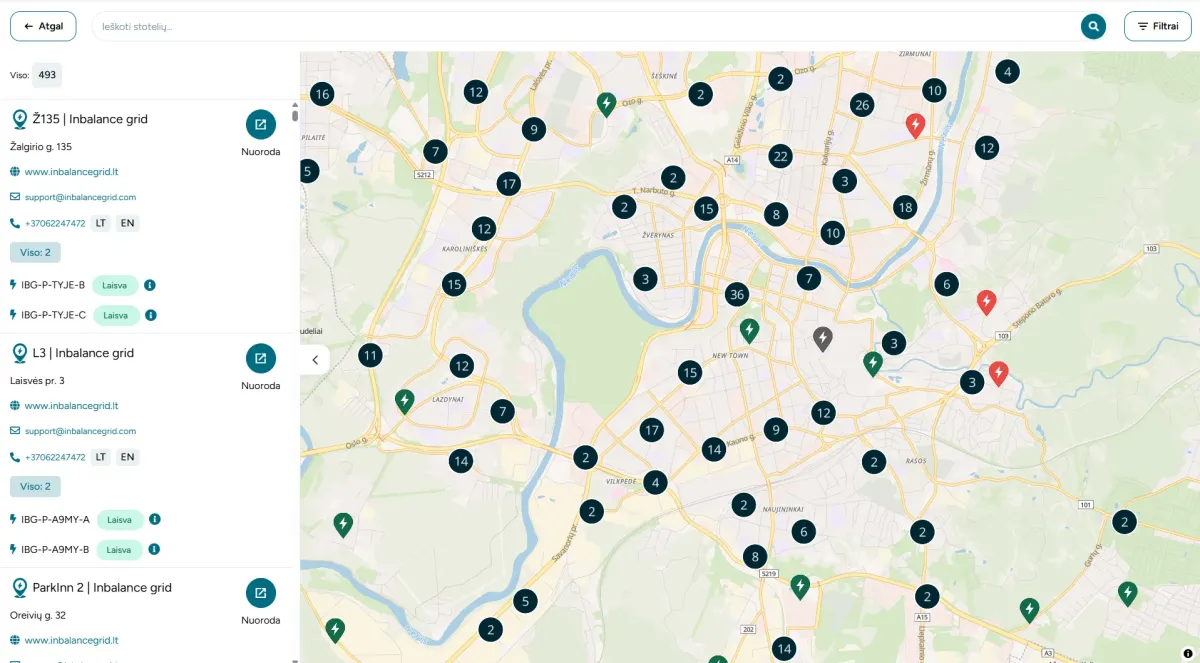Screen dimensions: 1200x663
Task: Open Nuoroda link icon for Ž135 station
Action: [x=261, y=125]
